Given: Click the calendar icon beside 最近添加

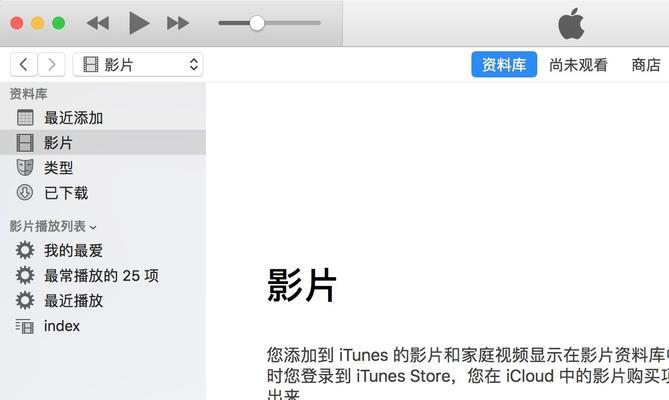Looking at the screenshot, I should click(25, 118).
